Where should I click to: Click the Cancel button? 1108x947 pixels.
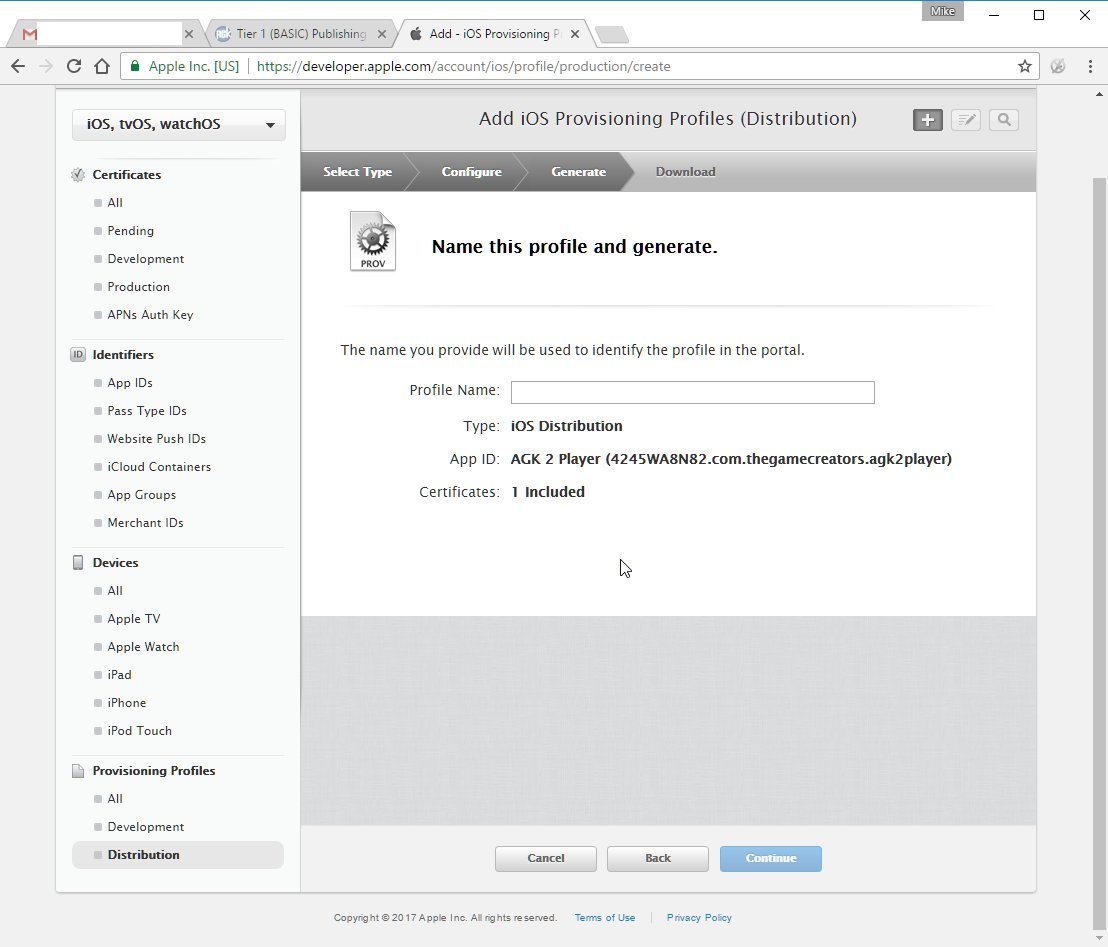point(546,859)
